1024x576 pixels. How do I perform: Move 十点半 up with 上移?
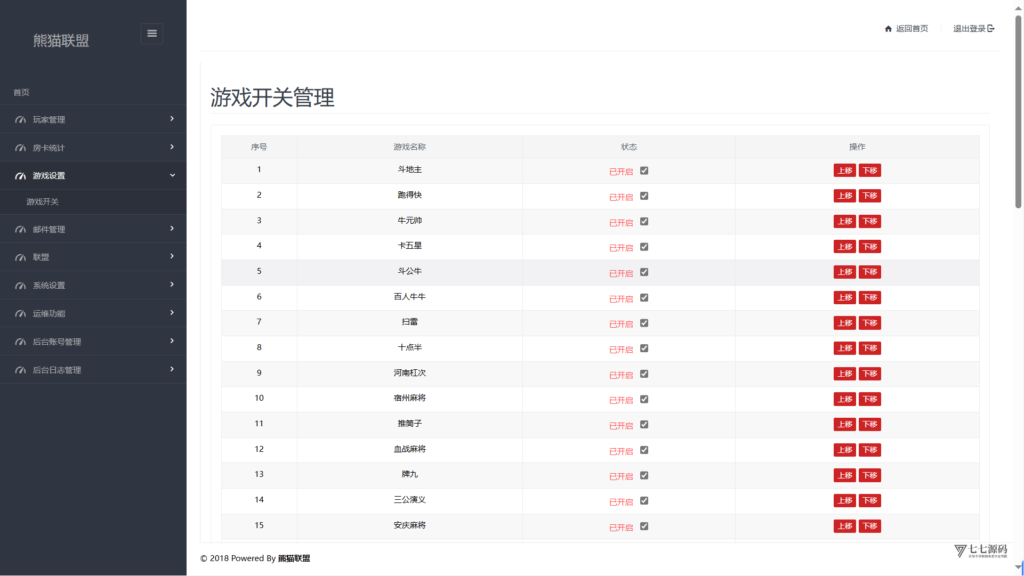point(844,349)
